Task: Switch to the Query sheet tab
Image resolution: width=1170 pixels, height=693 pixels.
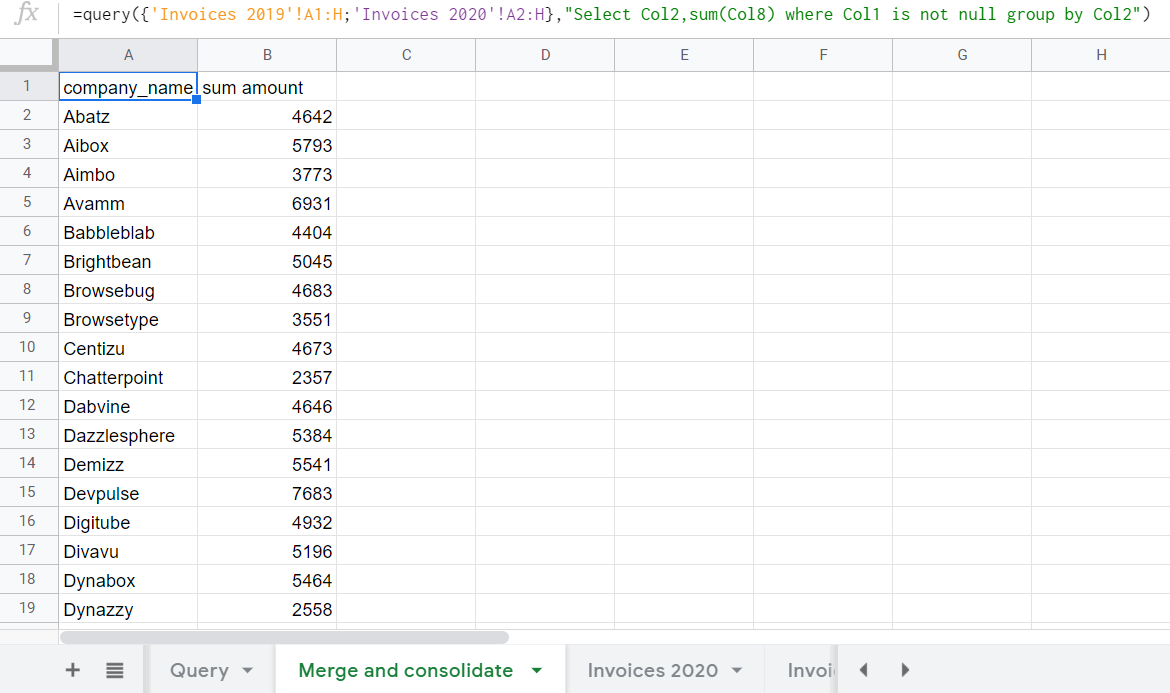Action: tap(200, 670)
